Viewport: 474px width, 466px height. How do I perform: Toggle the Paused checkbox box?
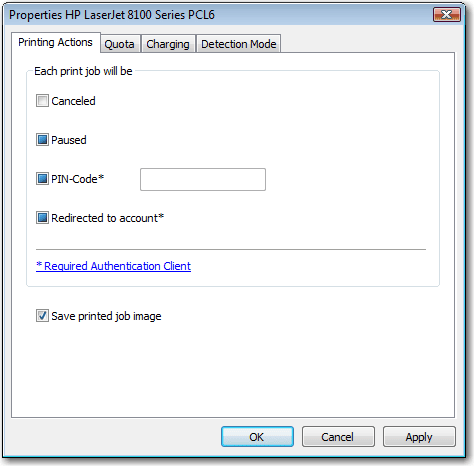pos(42,140)
